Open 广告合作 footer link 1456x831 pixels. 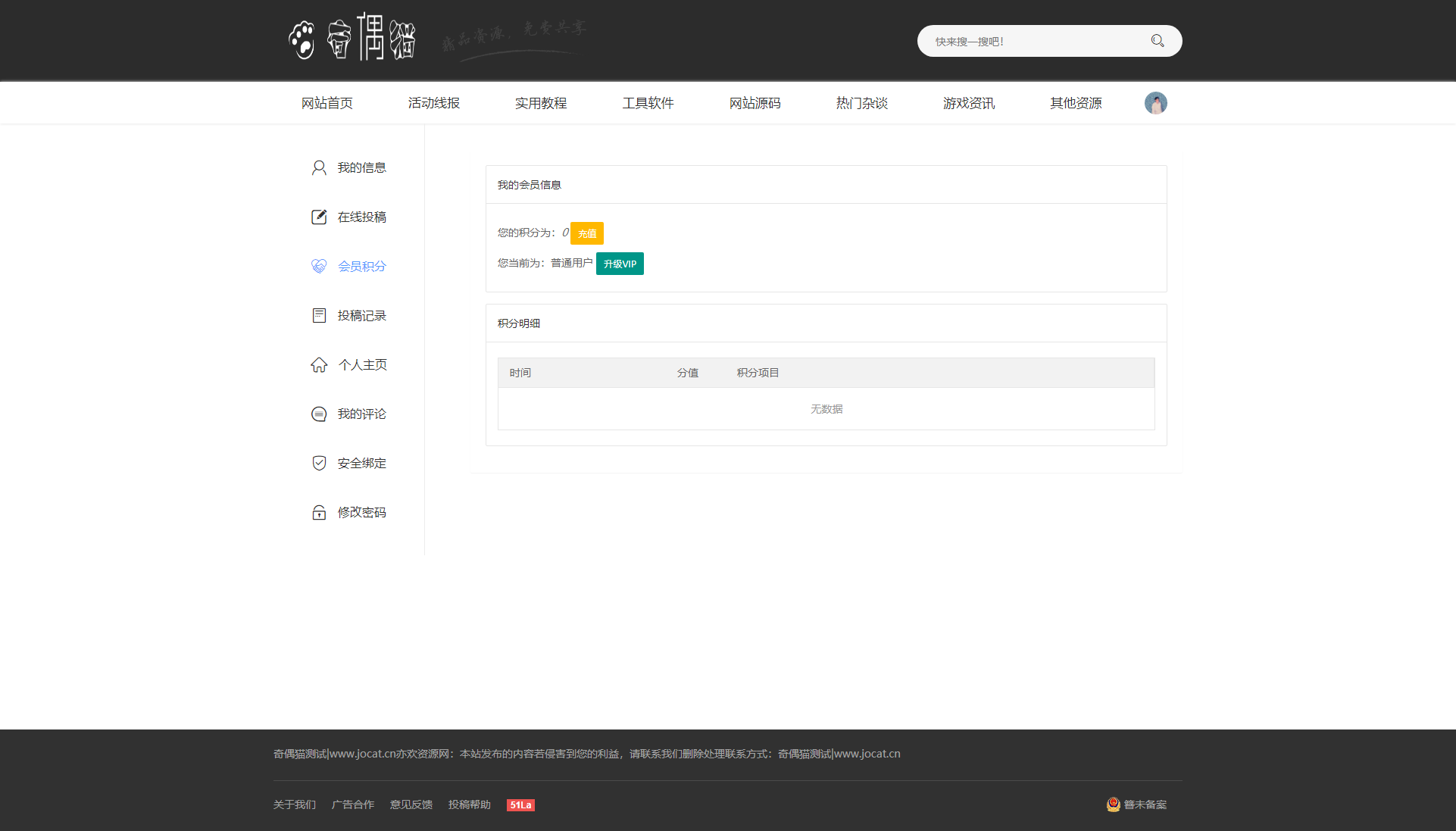(353, 804)
